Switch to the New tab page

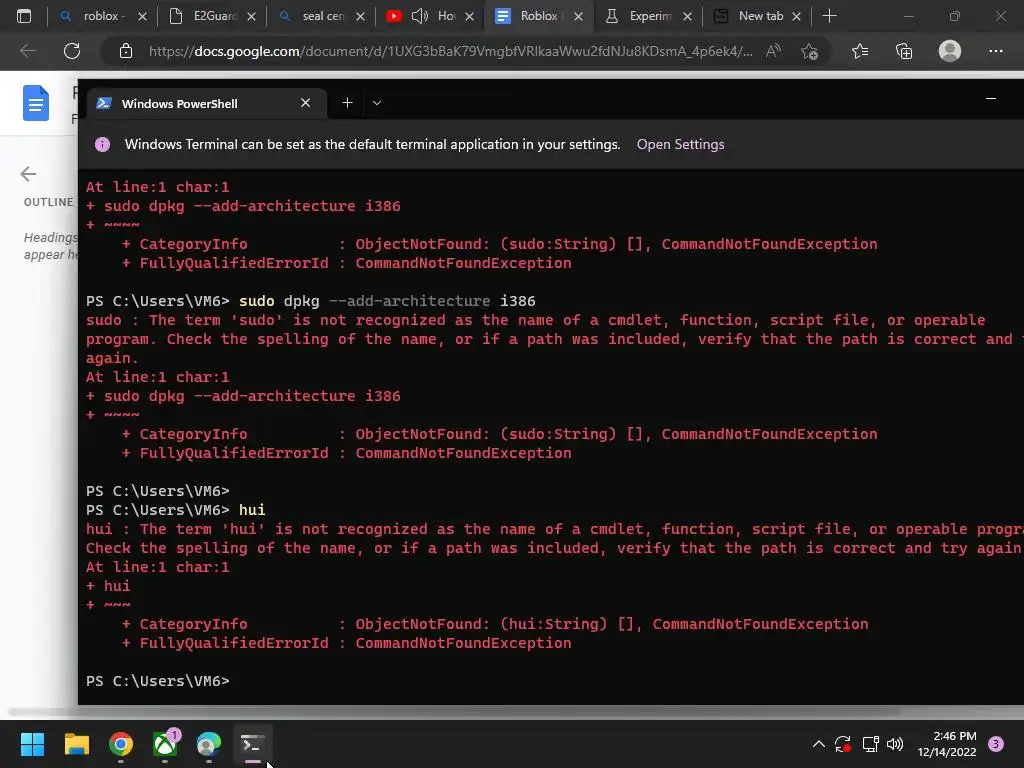pos(759,16)
